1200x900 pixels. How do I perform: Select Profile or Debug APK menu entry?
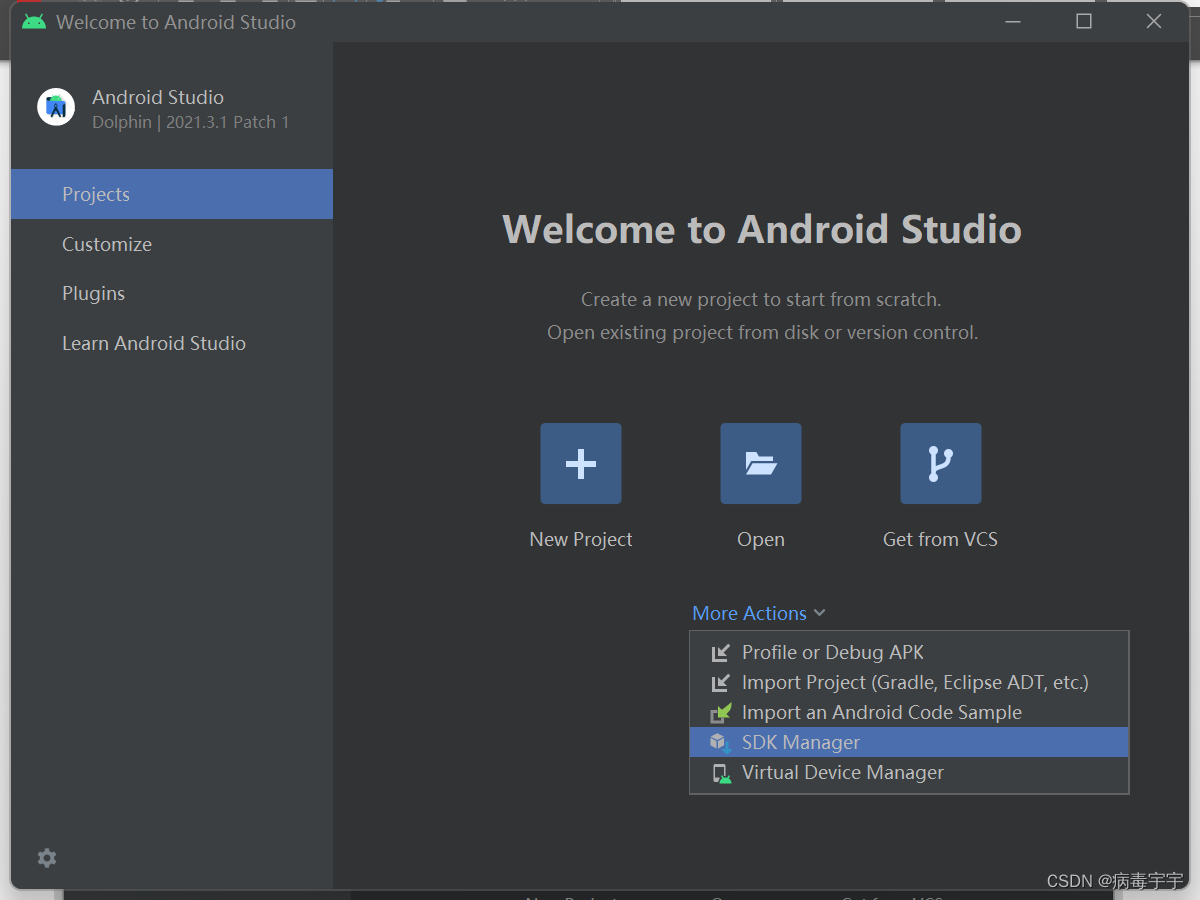[909, 652]
